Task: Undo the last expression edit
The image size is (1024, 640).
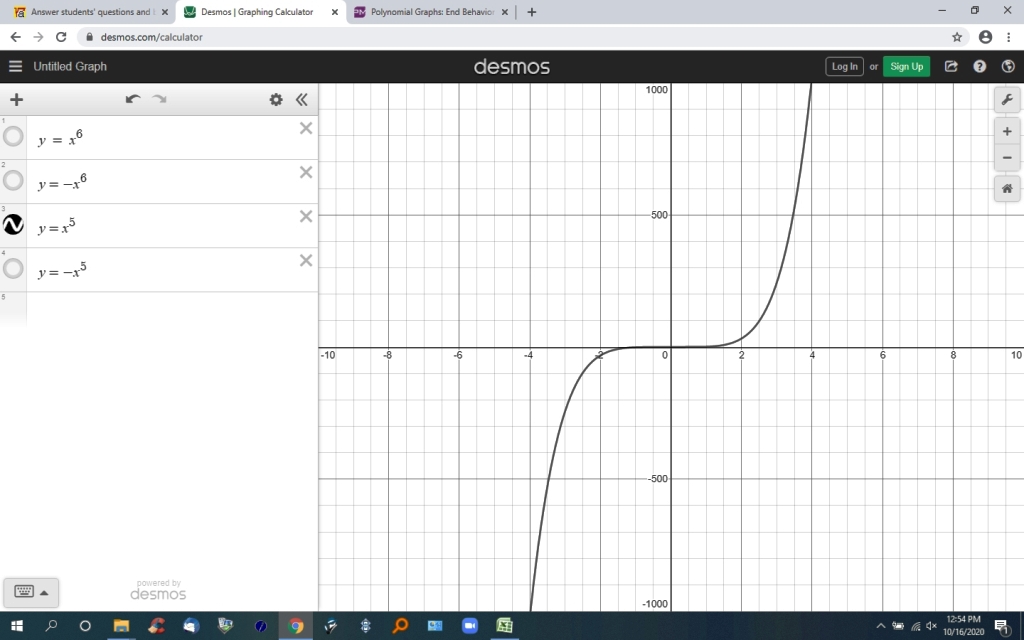Action: point(133,99)
